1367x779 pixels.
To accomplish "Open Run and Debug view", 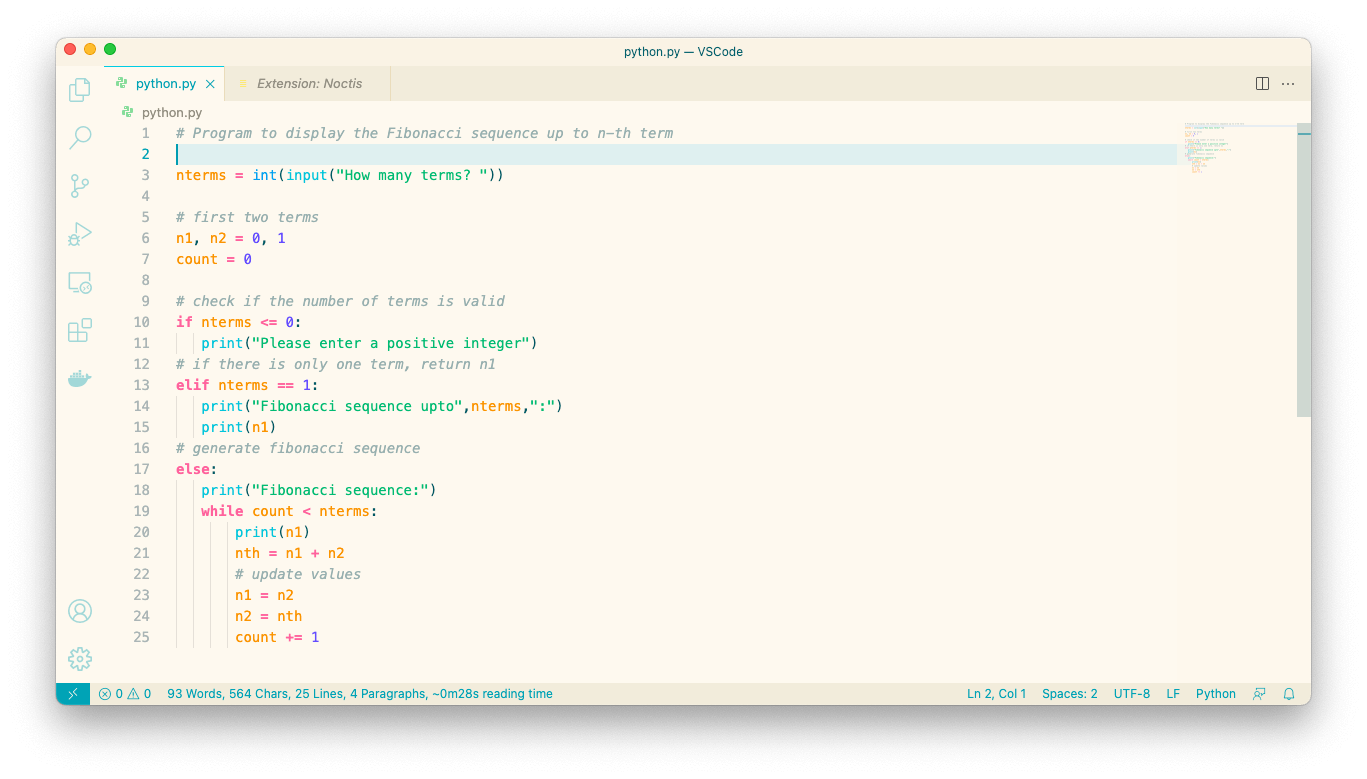I will pos(80,234).
